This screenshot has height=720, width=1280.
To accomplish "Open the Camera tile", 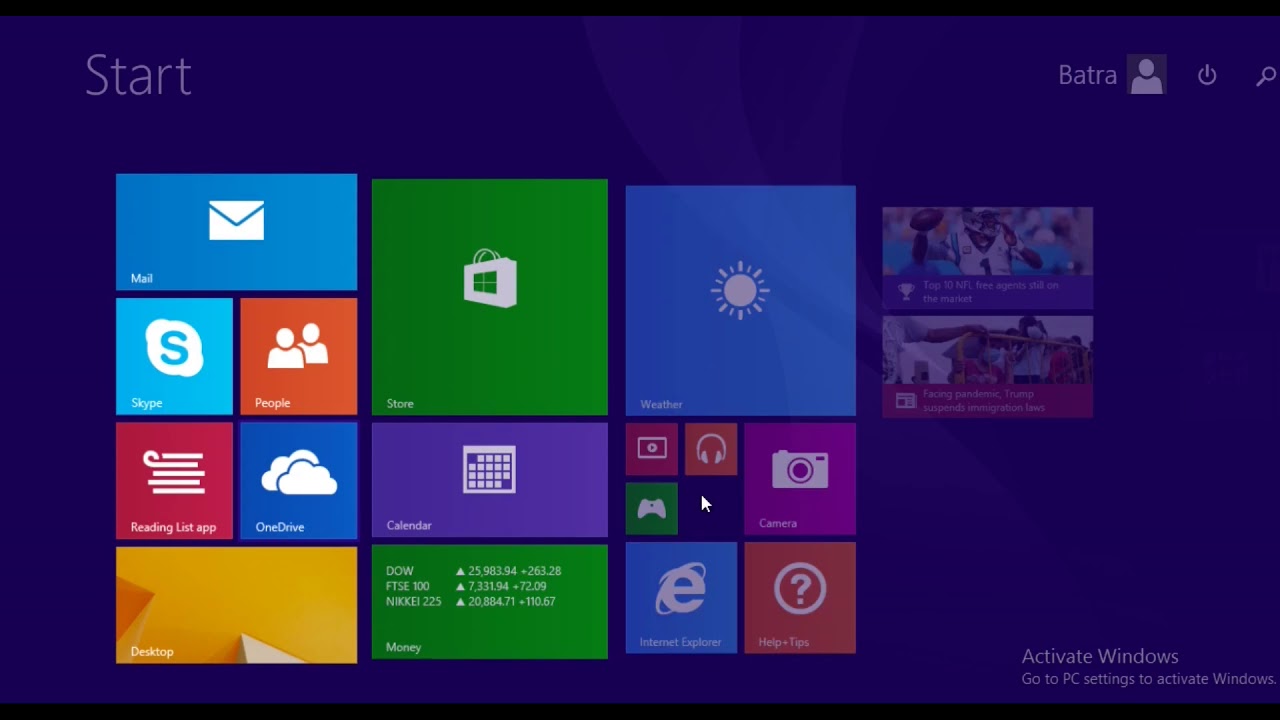I will [x=800, y=479].
